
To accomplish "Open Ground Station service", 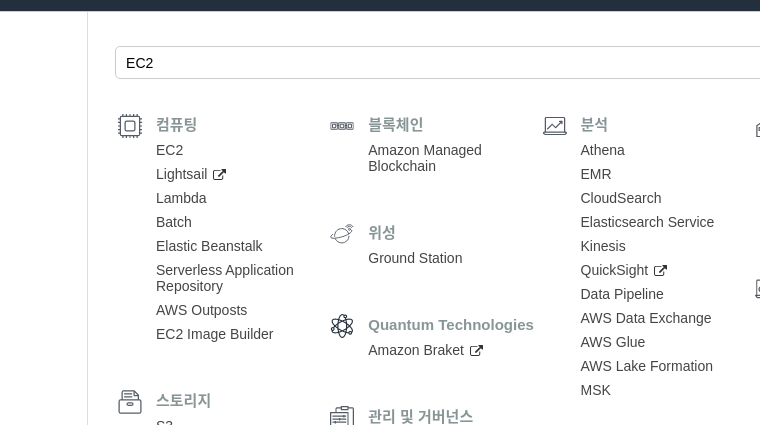I will (x=415, y=258).
